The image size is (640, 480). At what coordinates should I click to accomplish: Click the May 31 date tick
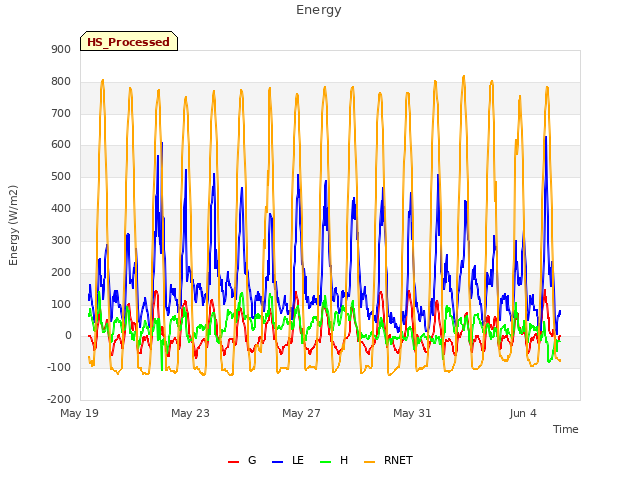tap(412, 413)
